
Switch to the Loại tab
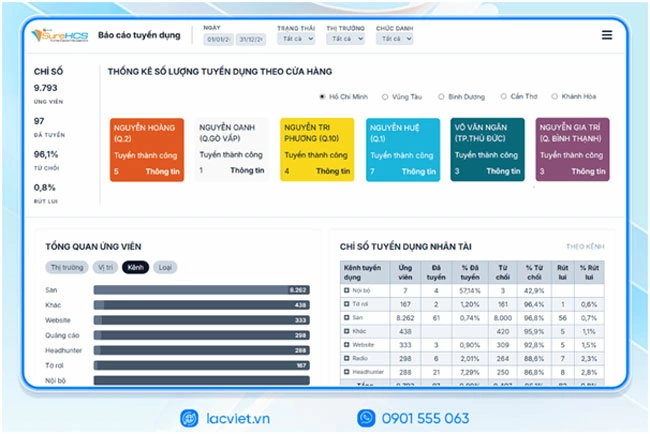(165, 268)
